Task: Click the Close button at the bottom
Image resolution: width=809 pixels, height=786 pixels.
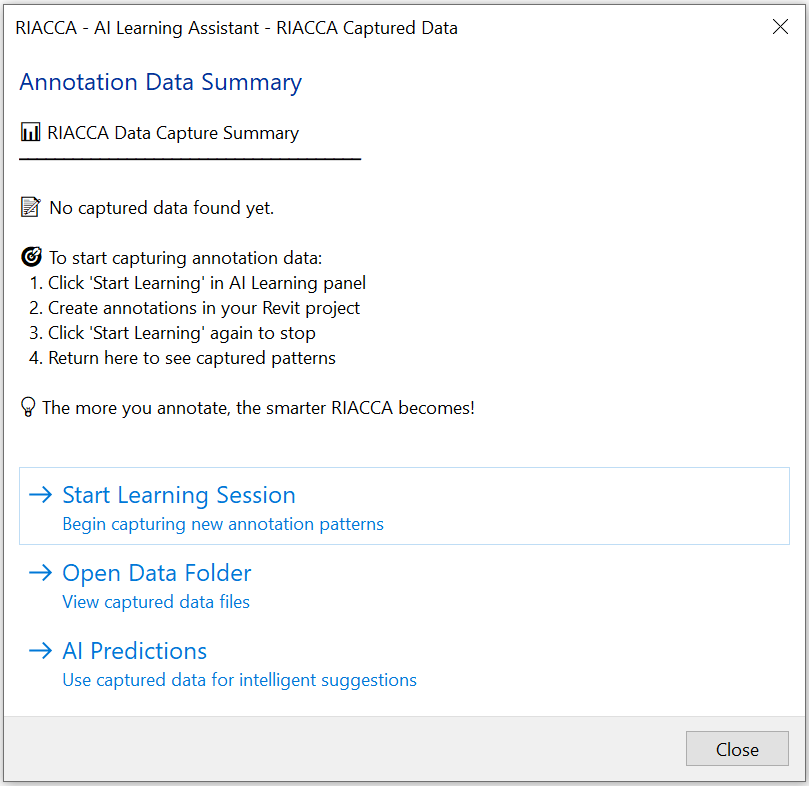Action: 737,748
